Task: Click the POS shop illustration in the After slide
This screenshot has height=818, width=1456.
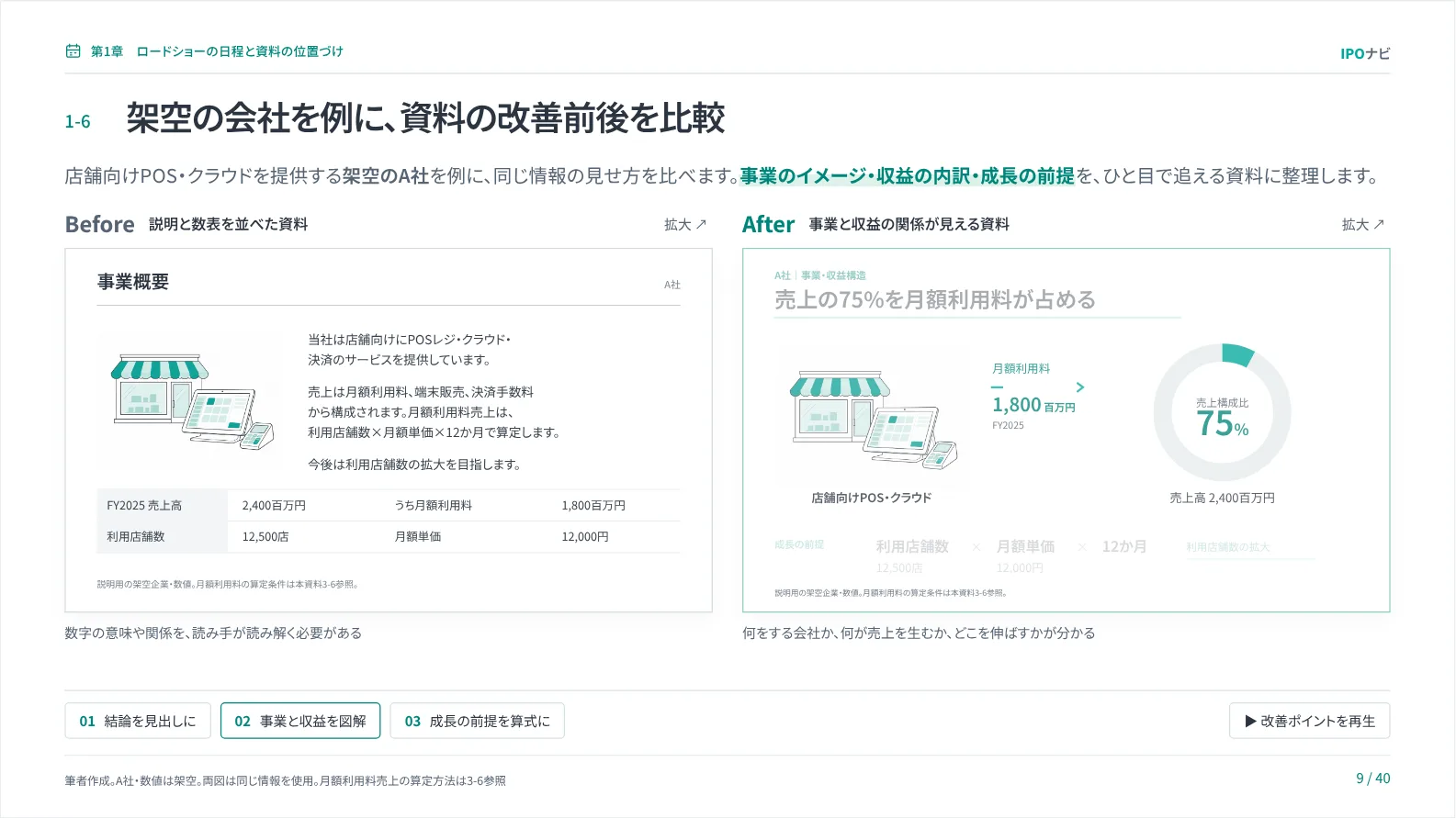Action: tap(873, 420)
